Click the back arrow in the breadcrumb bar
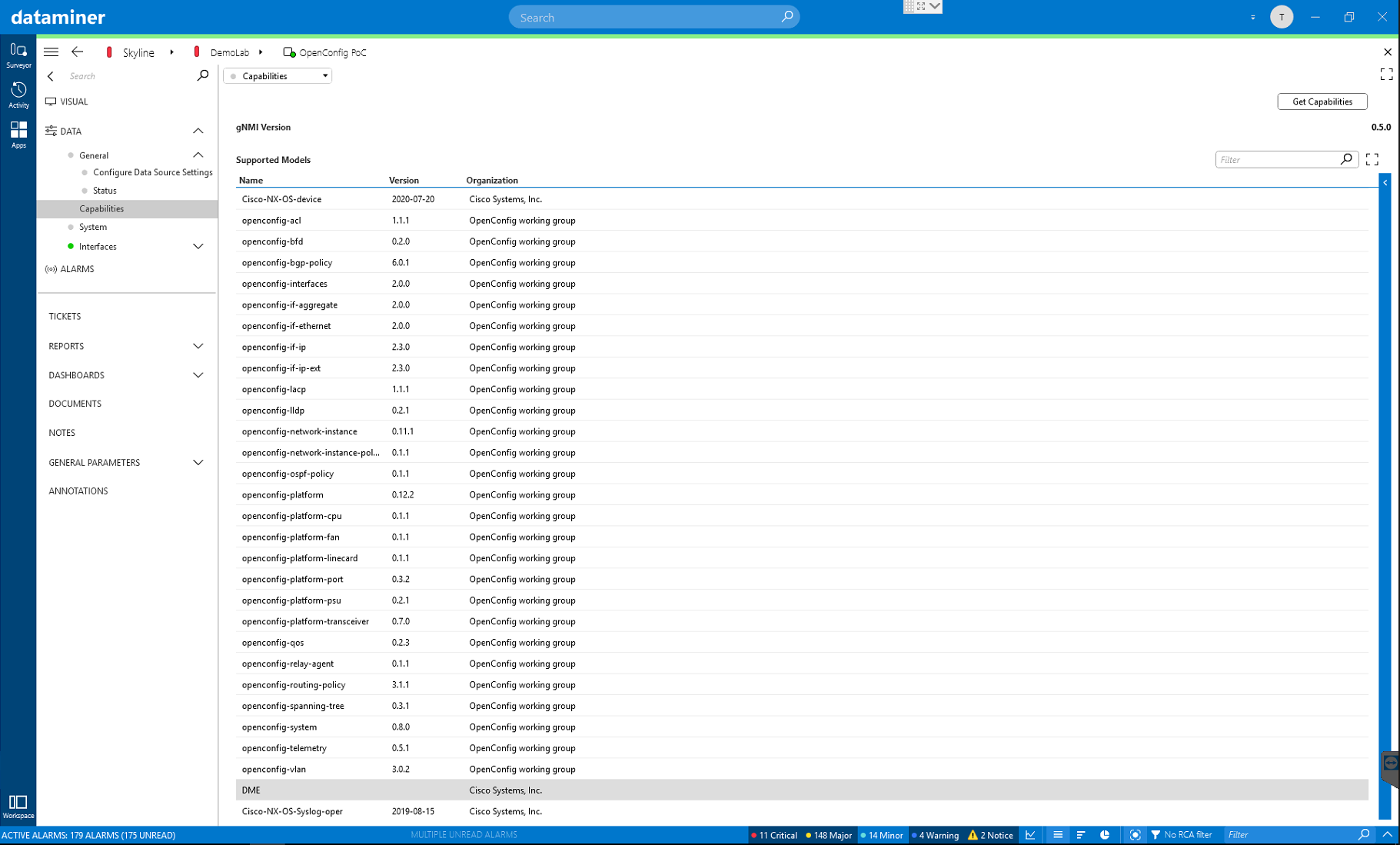The height and width of the screenshot is (845, 1400). pos(77,52)
